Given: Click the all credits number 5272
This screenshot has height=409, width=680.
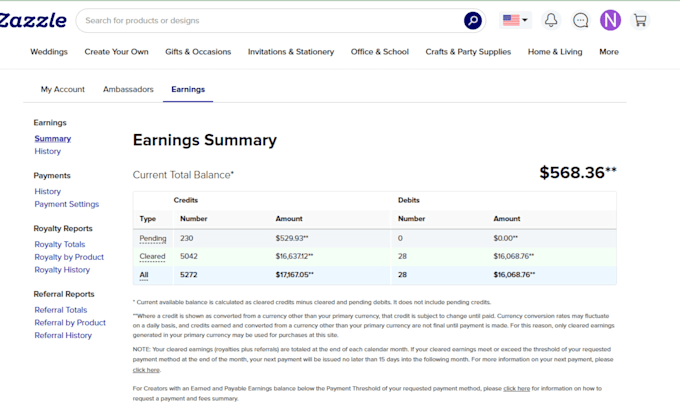Looking at the screenshot, I should click(x=188, y=275).
